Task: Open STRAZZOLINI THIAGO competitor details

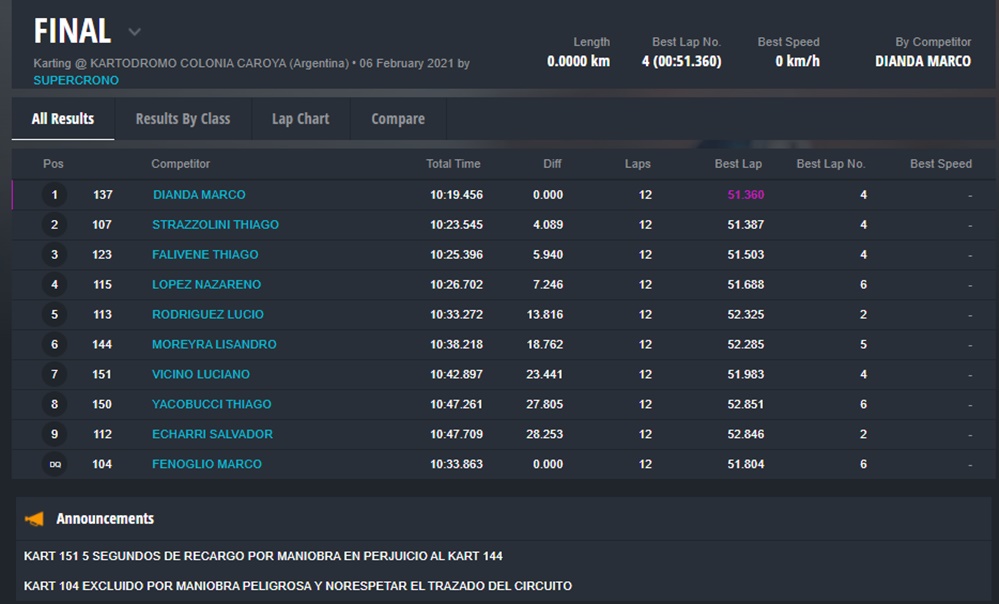Action: click(215, 225)
